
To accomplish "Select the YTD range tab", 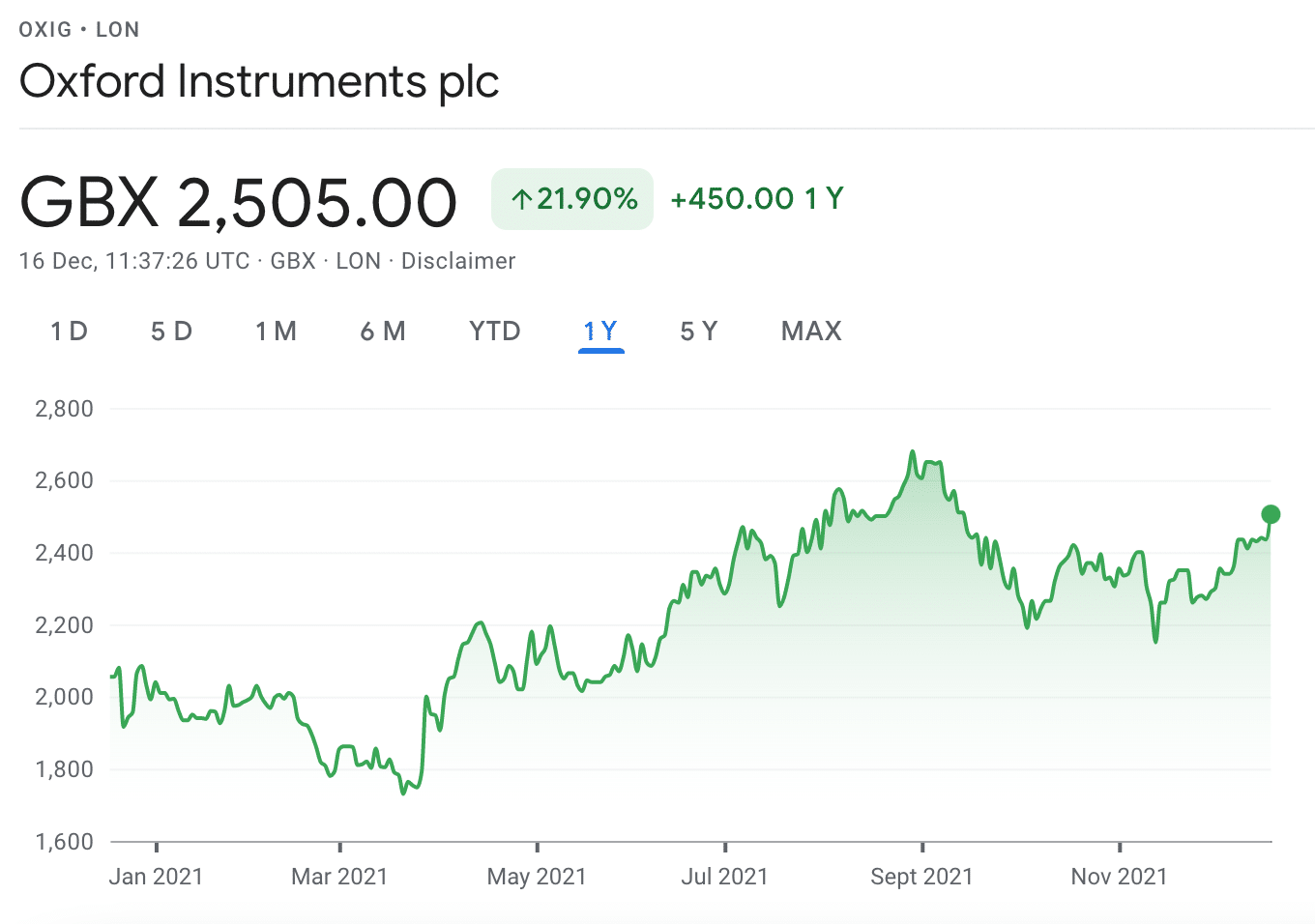I will (x=495, y=332).
